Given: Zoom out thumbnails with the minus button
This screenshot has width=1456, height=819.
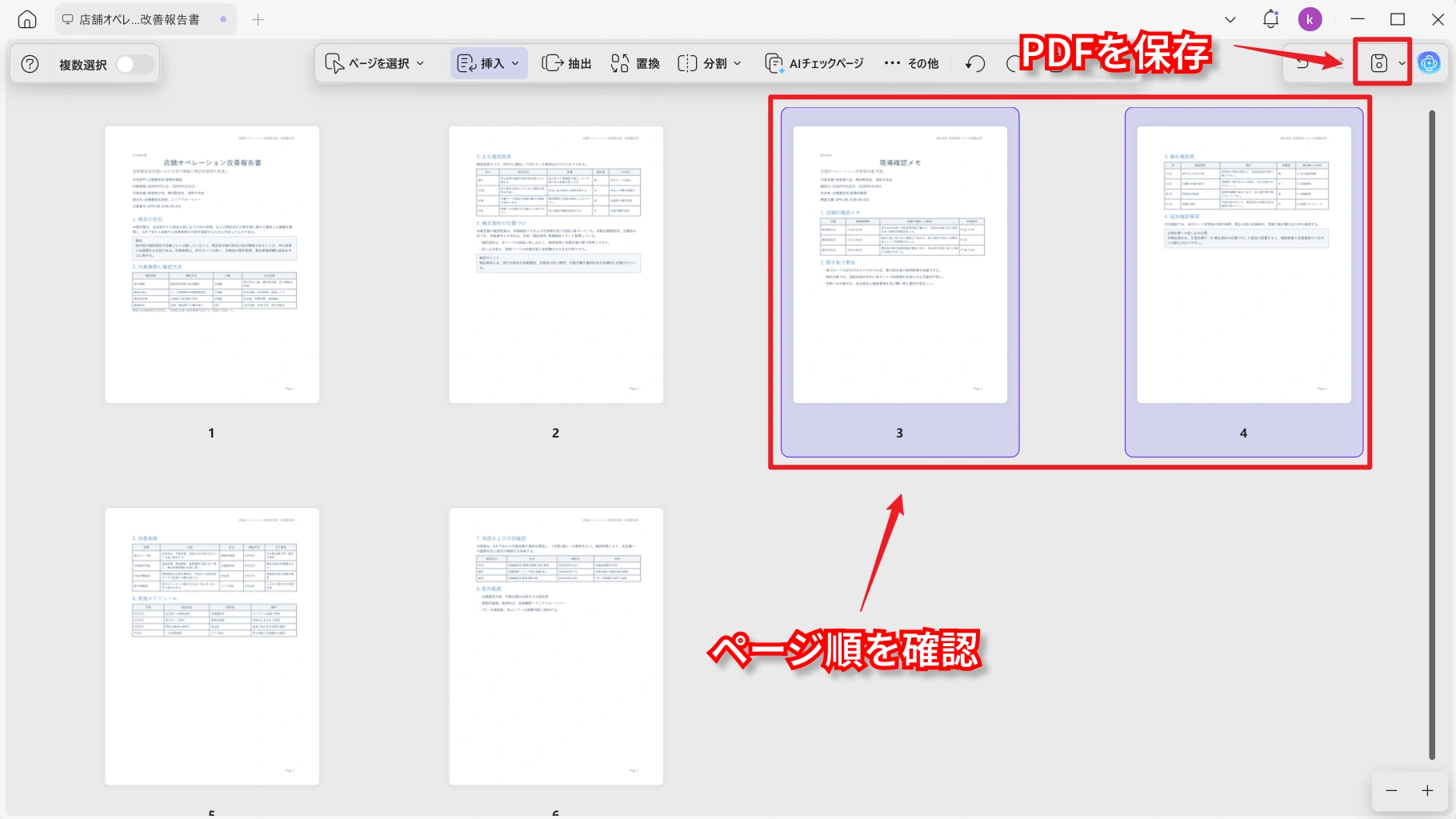Looking at the screenshot, I should click(1392, 790).
